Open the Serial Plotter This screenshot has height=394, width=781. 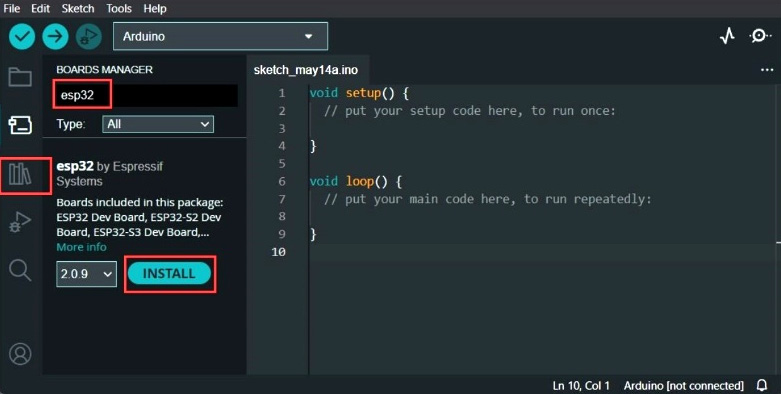(727, 36)
